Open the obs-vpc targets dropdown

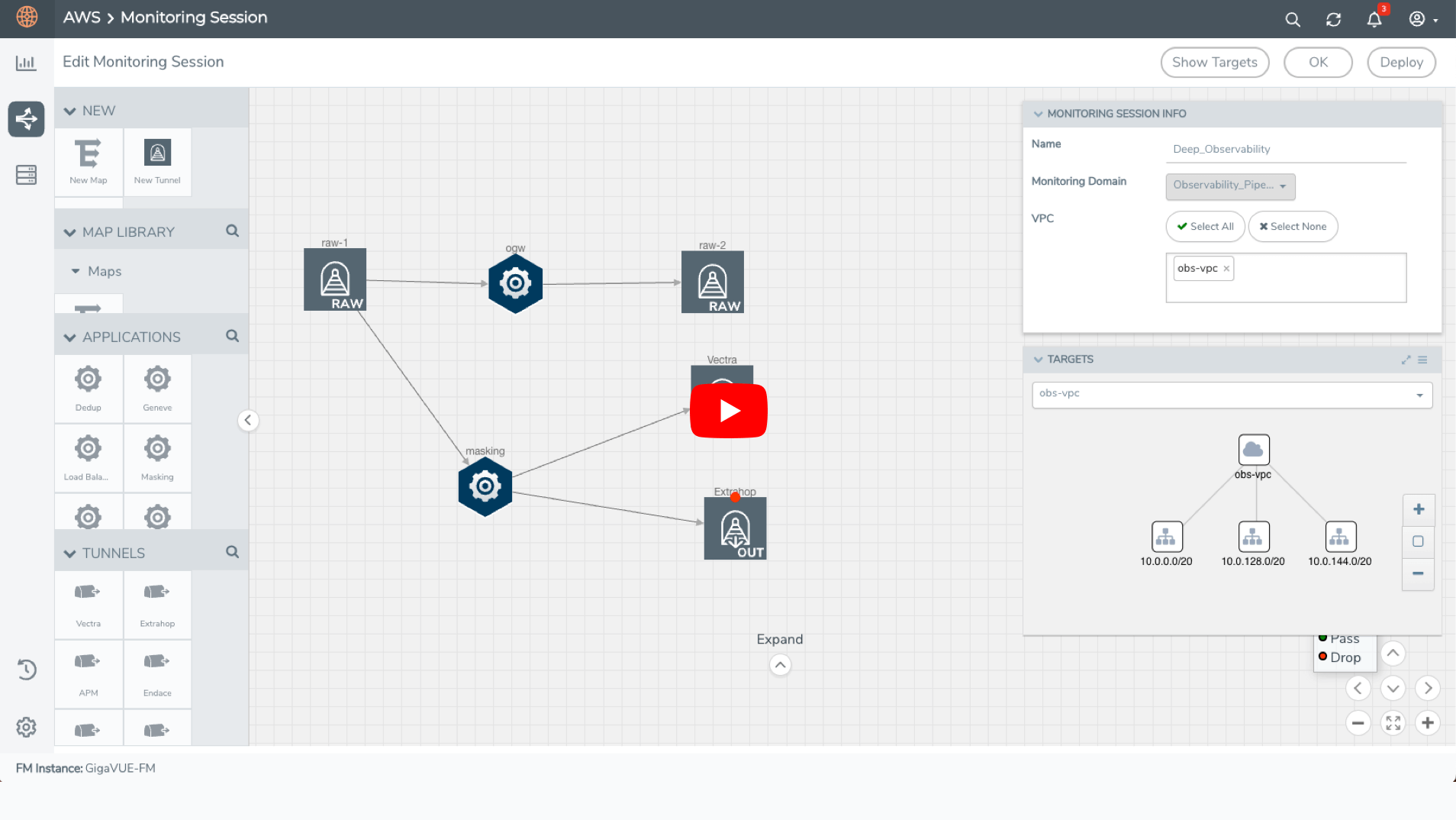[x=1232, y=394]
